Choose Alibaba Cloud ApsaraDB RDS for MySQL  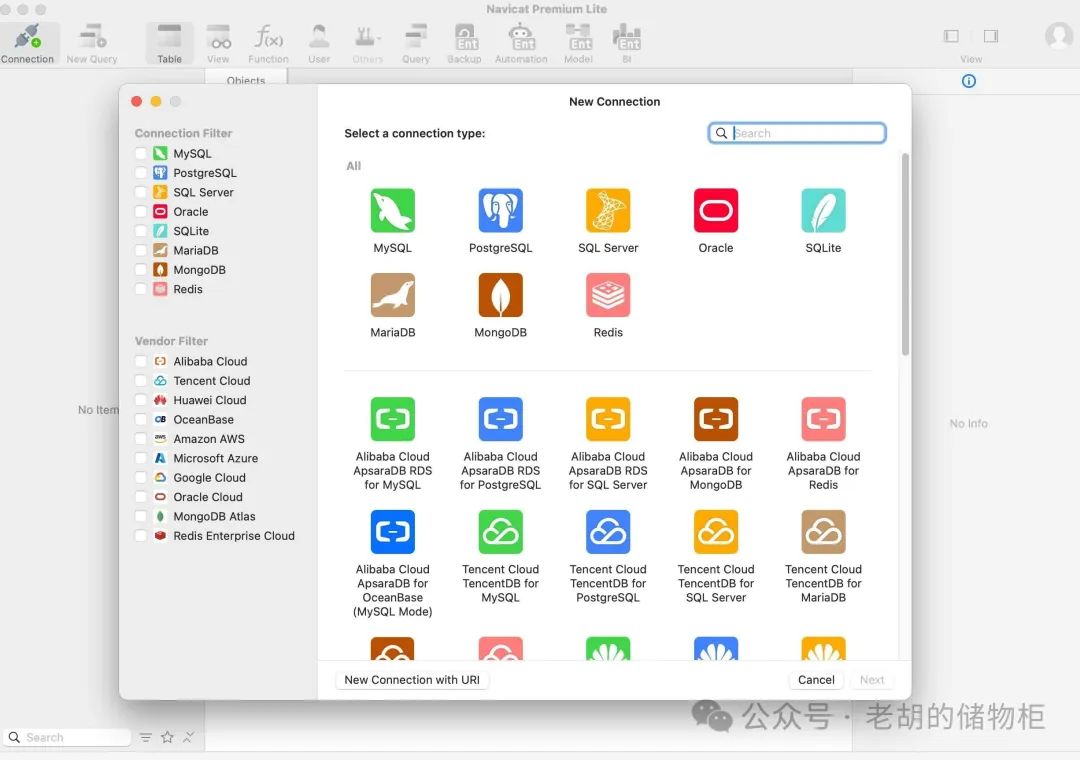[x=393, y=419]
